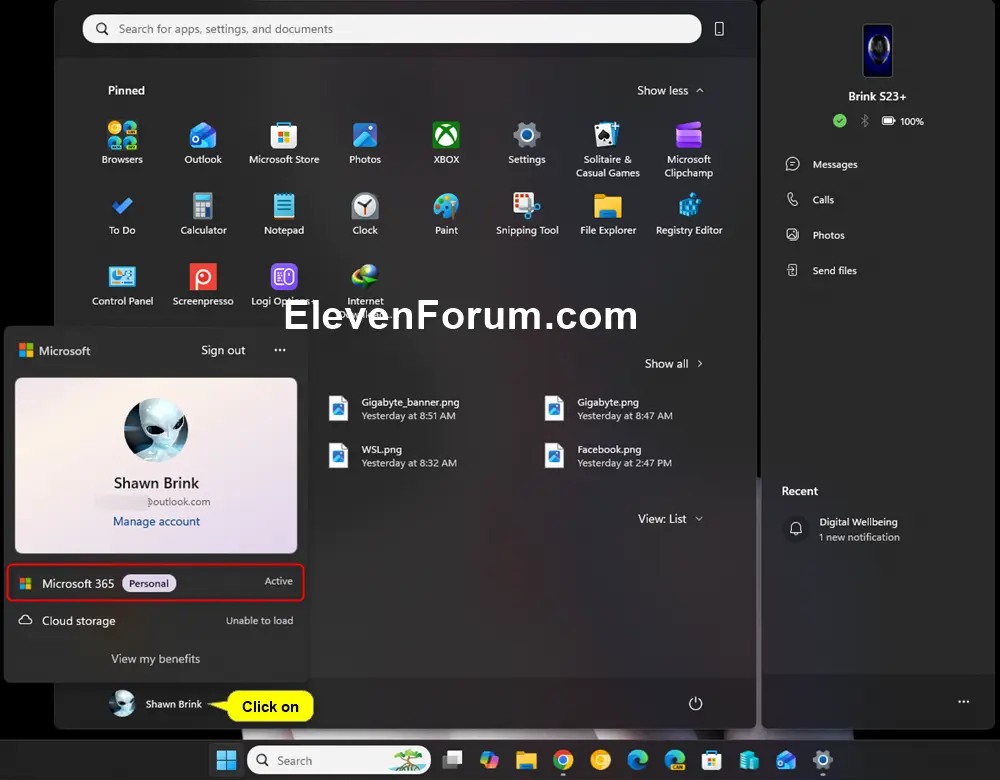Collapse pinned apps with Show less
Image resolution: width=1000 pixels, height=780 pixels.
click(670, 91)
